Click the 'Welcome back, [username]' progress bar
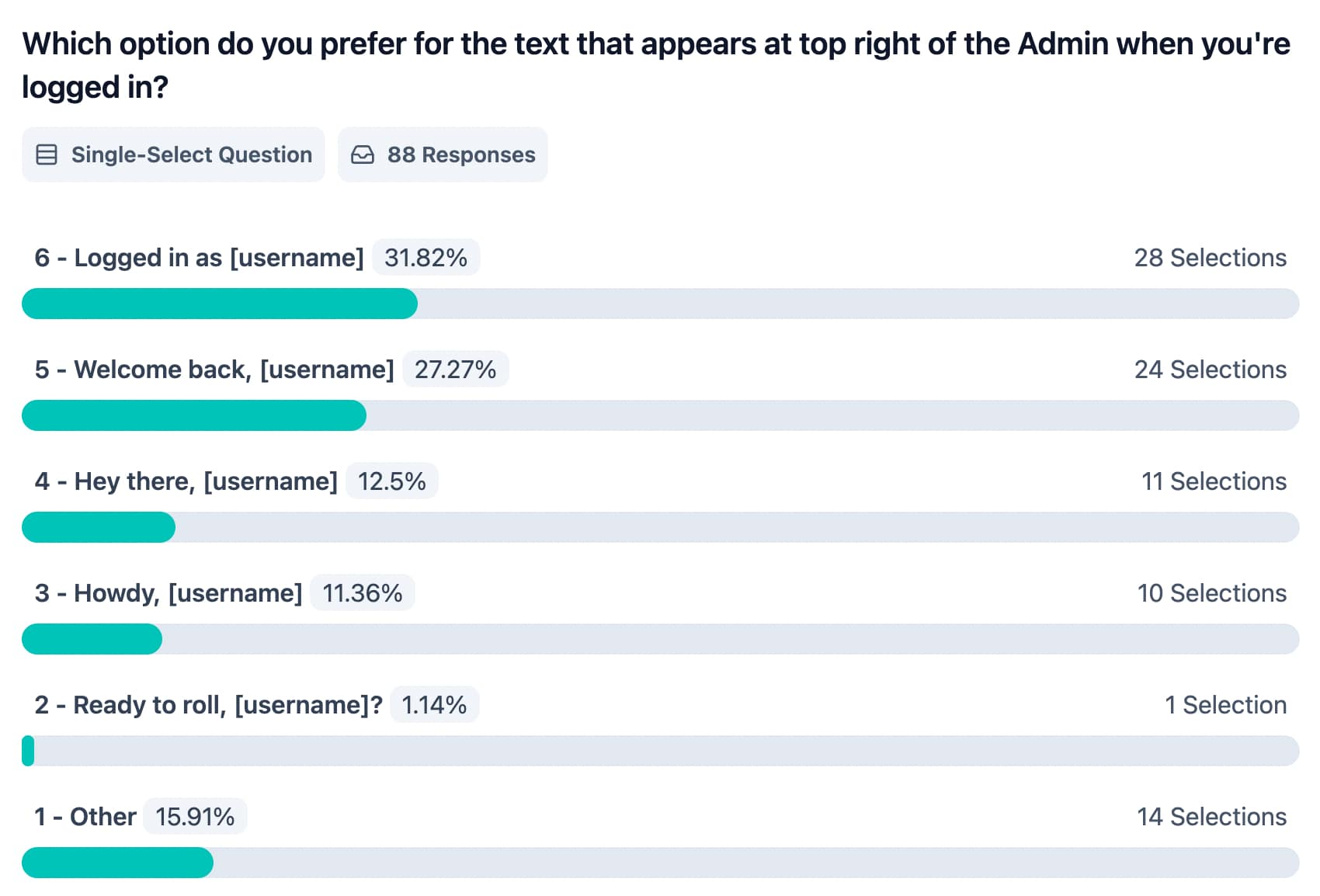This screenshot has height=896, width=1320. pyautogui.click(x=660, y=415)
